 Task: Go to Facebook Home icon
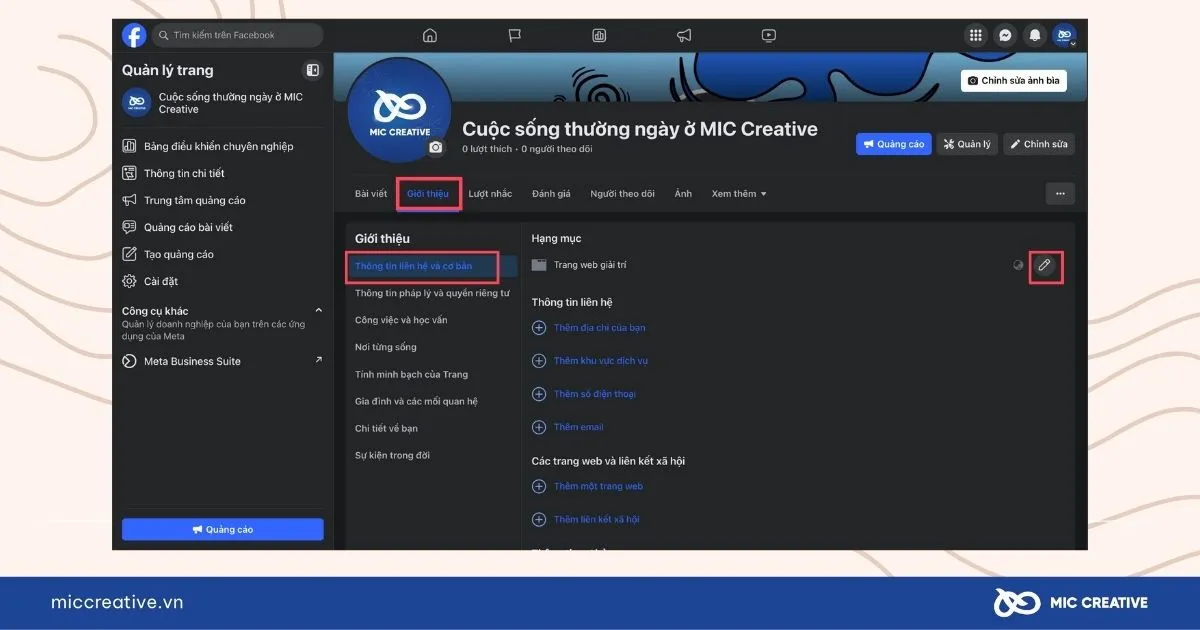click(x=430, y=35)
